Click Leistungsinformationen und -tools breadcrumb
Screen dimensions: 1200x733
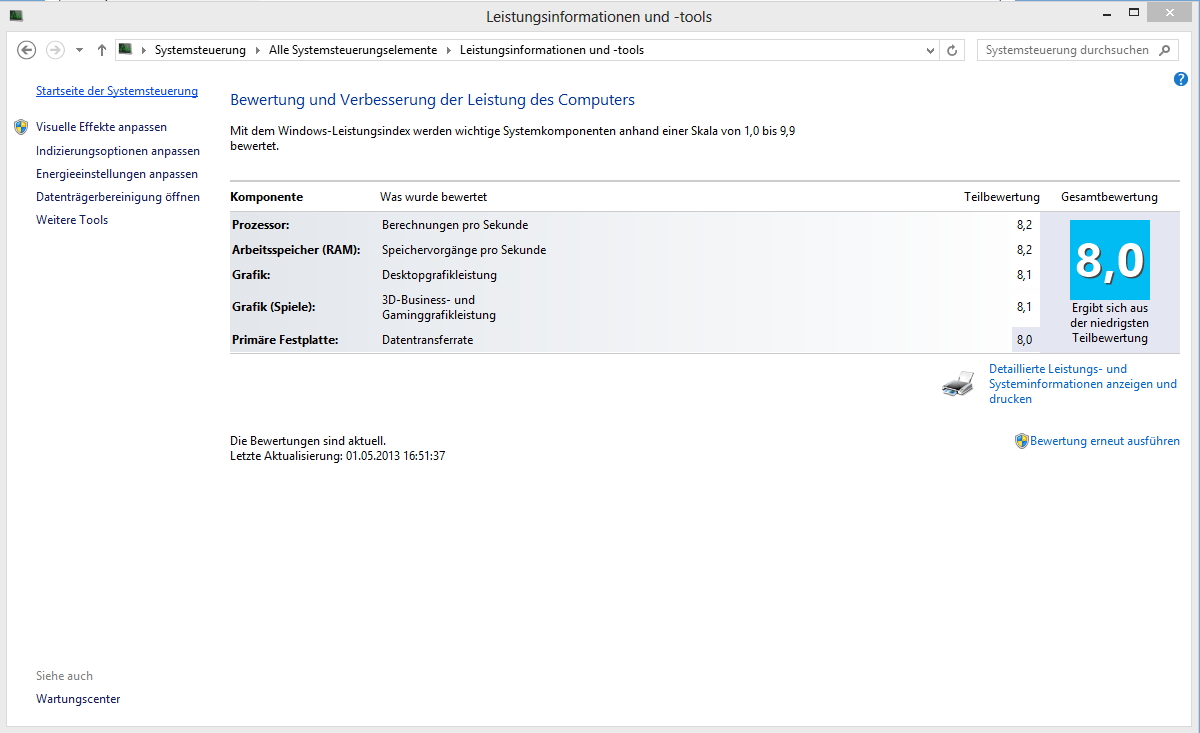click(552, 50)
